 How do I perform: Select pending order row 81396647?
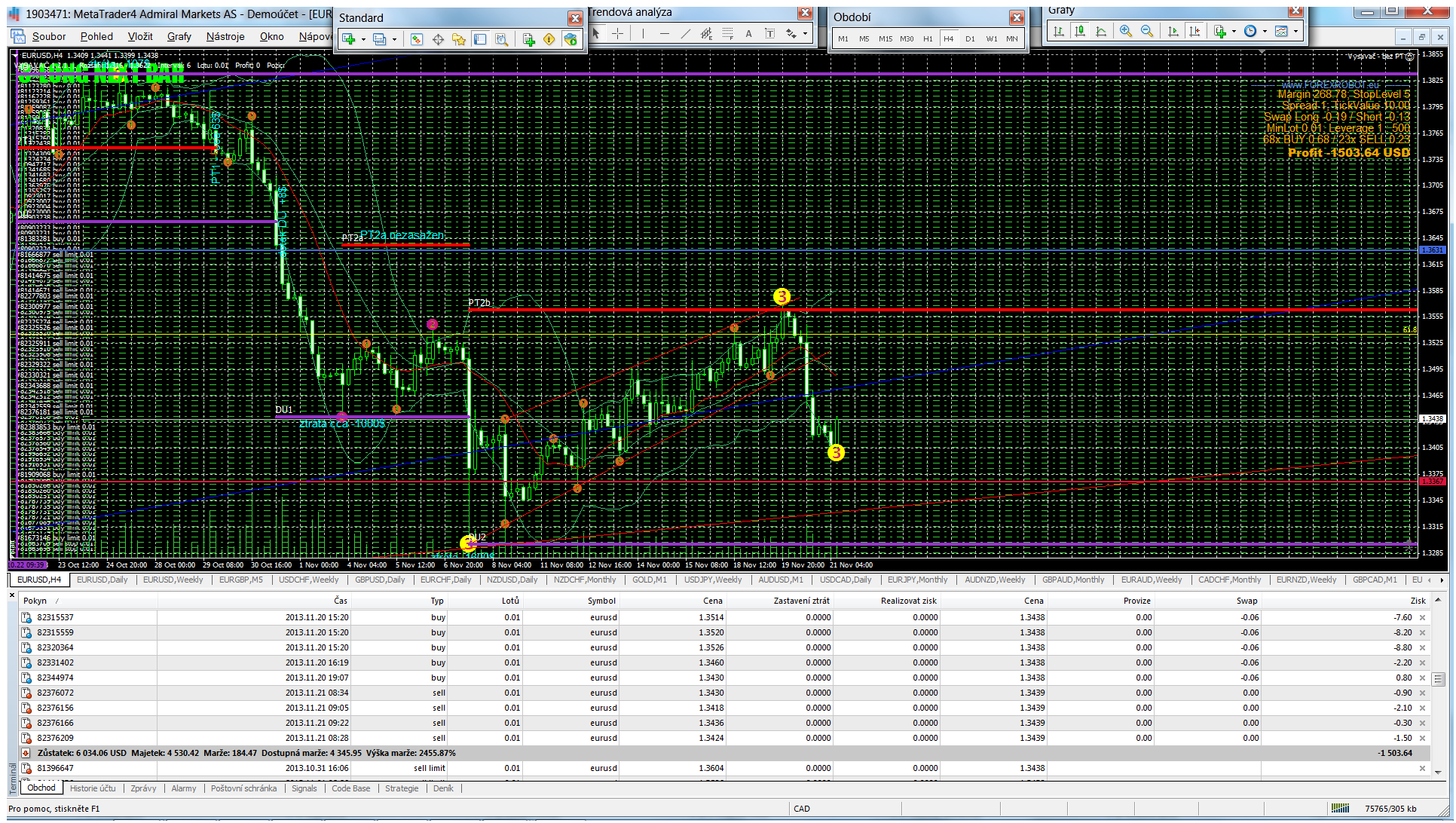coord(723,768)
